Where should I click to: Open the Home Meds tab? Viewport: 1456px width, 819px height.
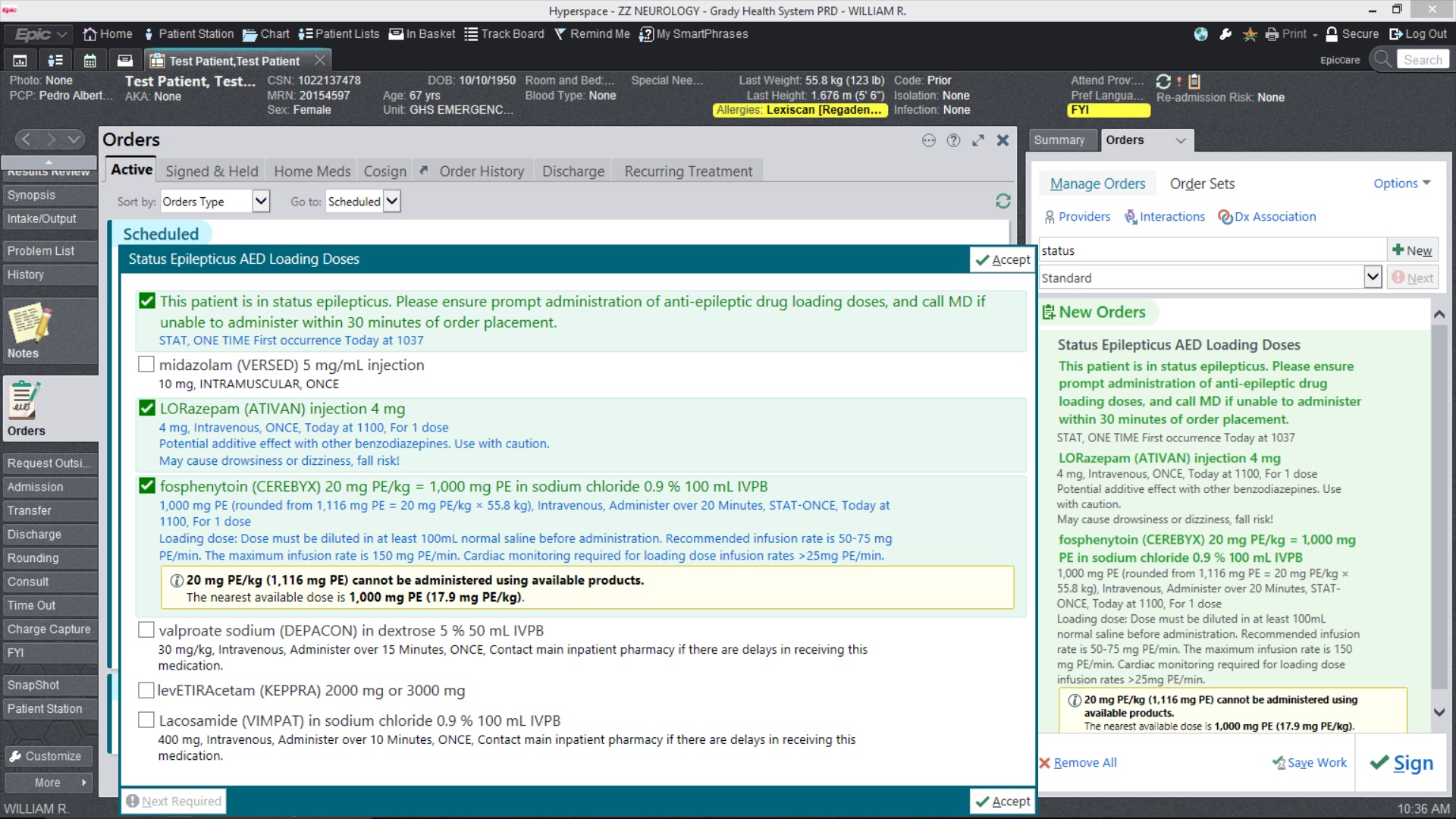312,171
